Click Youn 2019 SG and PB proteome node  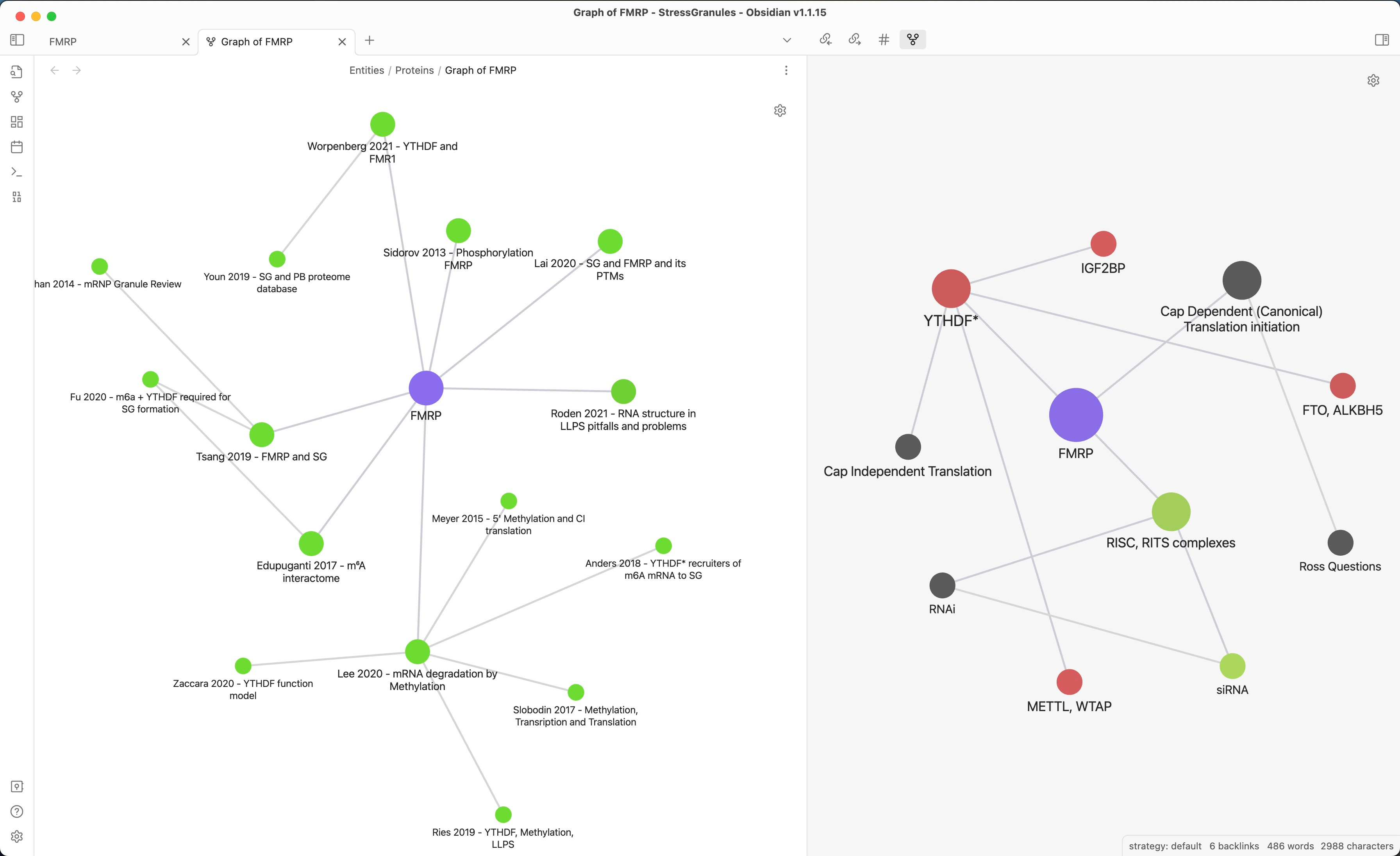(x=277, y=259)
